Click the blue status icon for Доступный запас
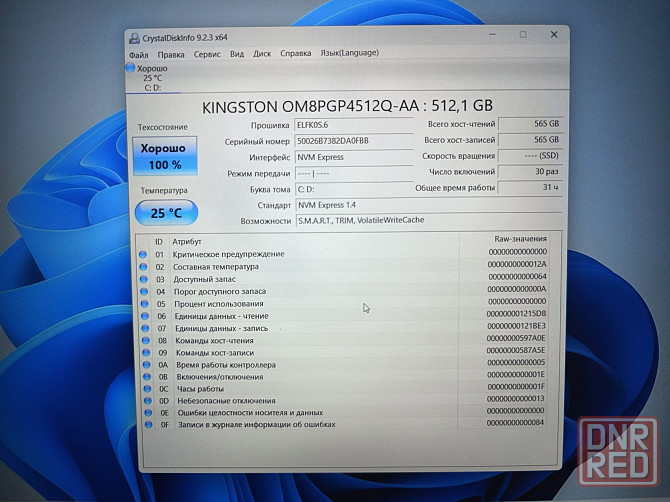This screenshot has height=502, width=670. 144,278
